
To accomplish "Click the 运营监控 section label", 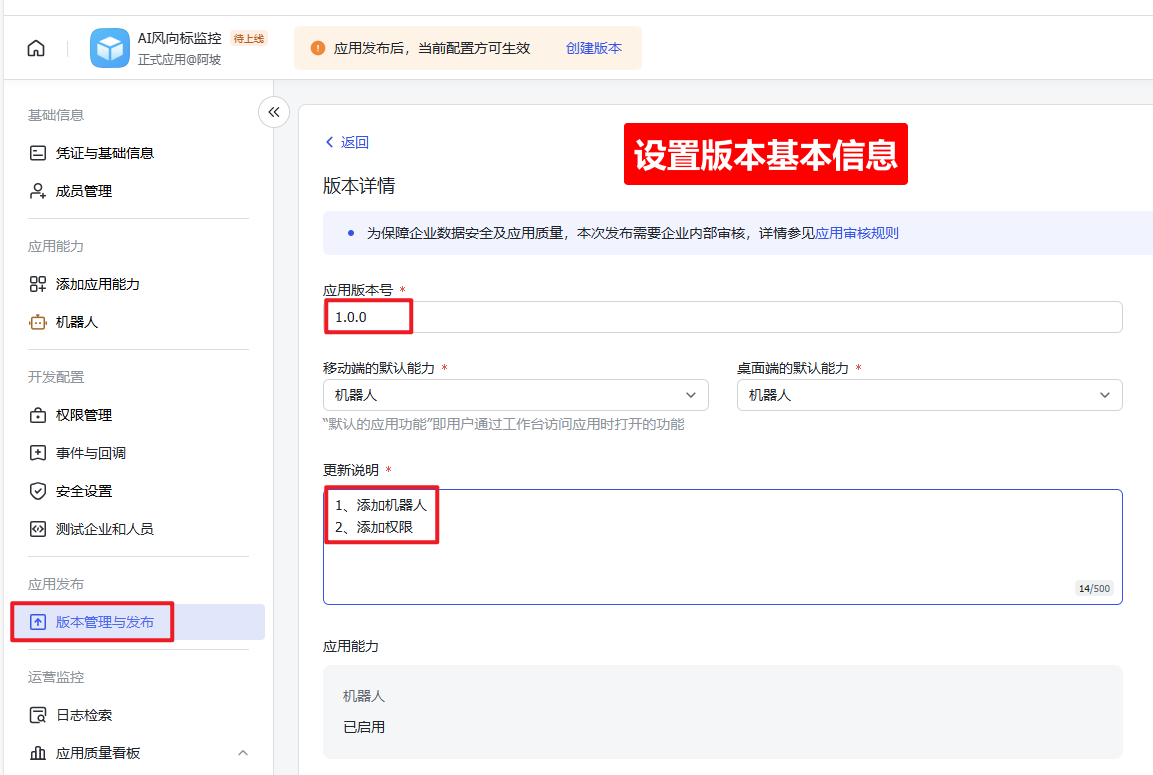I will pos(56,677).
